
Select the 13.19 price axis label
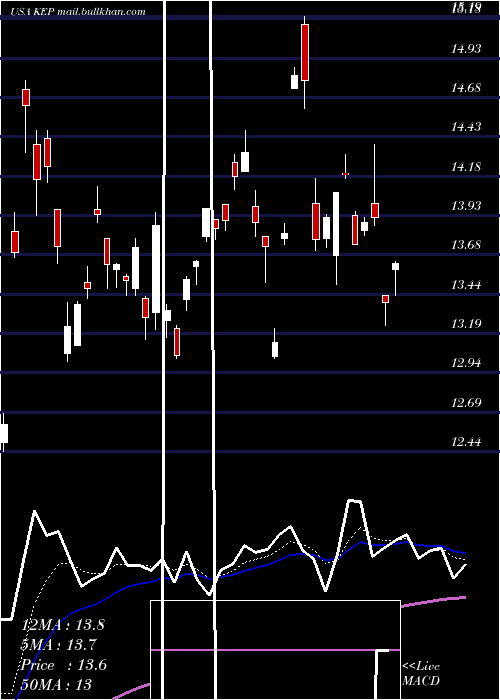click(x=466, y=324)
